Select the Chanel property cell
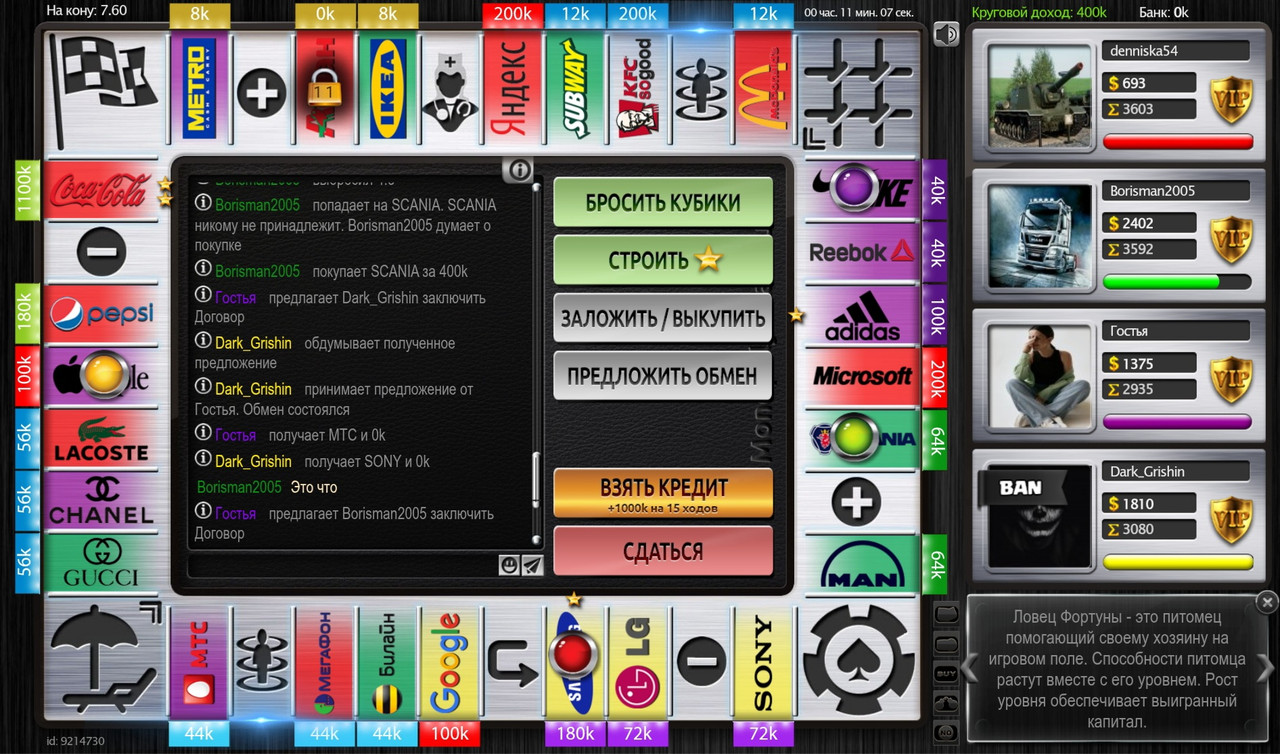The image size is (1280, 754). [x=102, y=502]
